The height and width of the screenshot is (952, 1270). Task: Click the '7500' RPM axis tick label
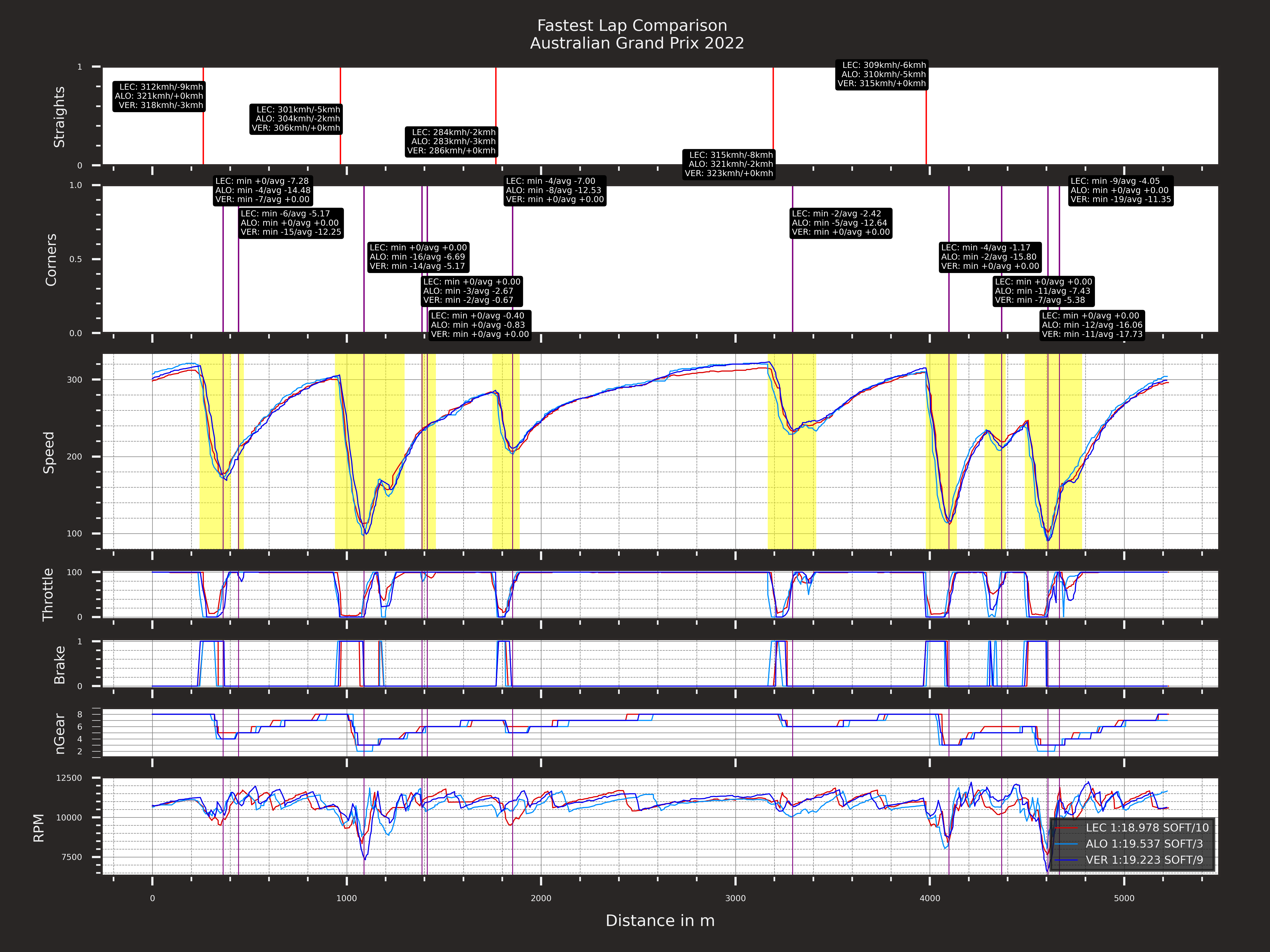[72, 857]
